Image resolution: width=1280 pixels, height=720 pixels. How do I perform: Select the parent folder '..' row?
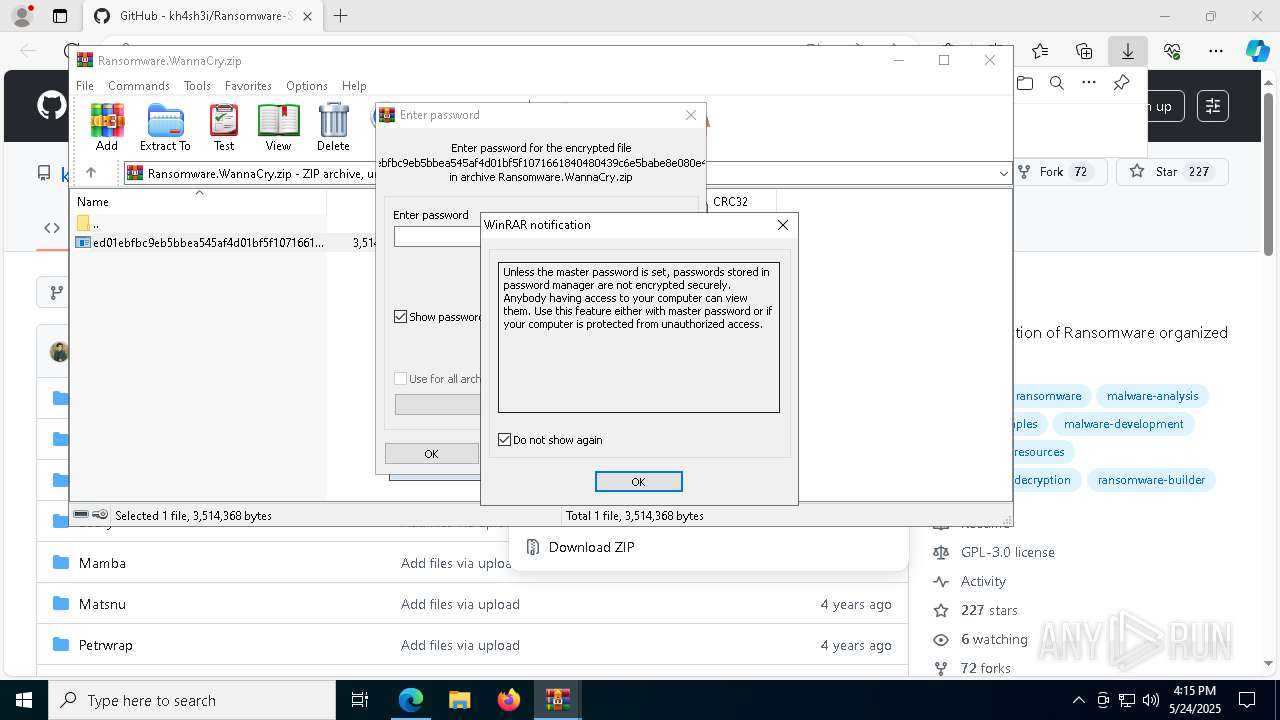pyautogui.click(x=200, y=223)
